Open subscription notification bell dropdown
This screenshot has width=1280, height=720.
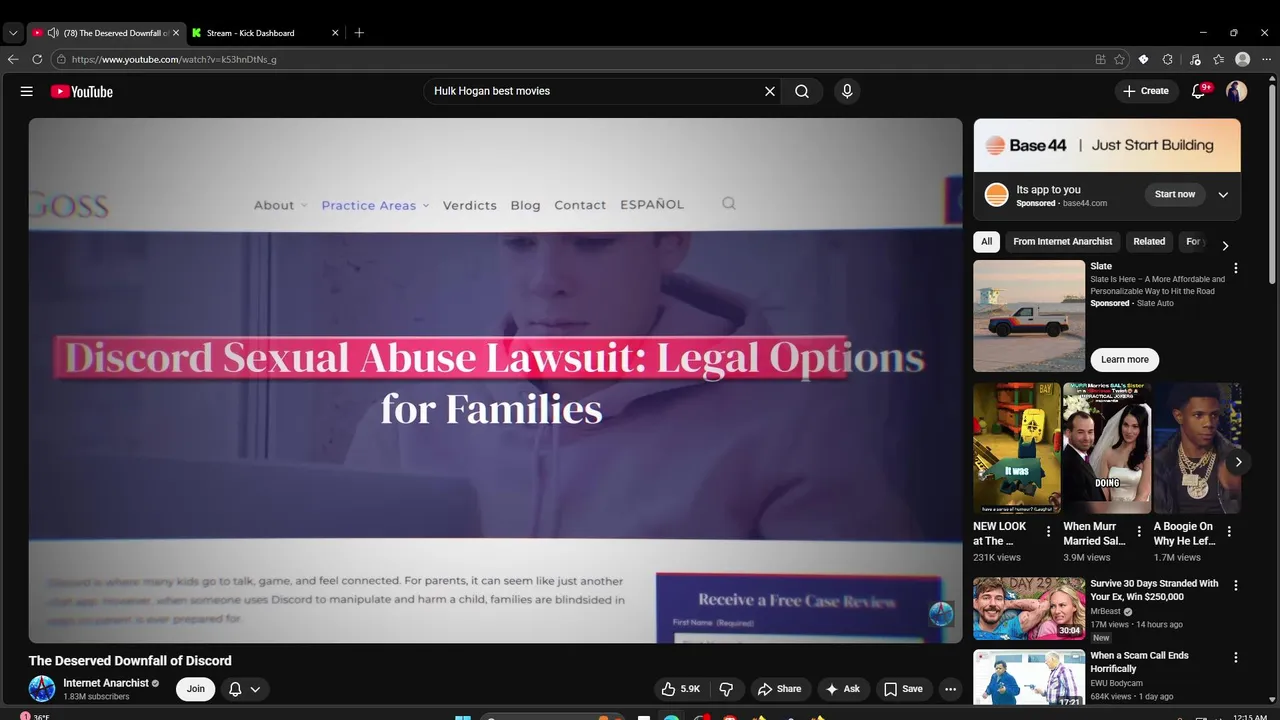245,689
